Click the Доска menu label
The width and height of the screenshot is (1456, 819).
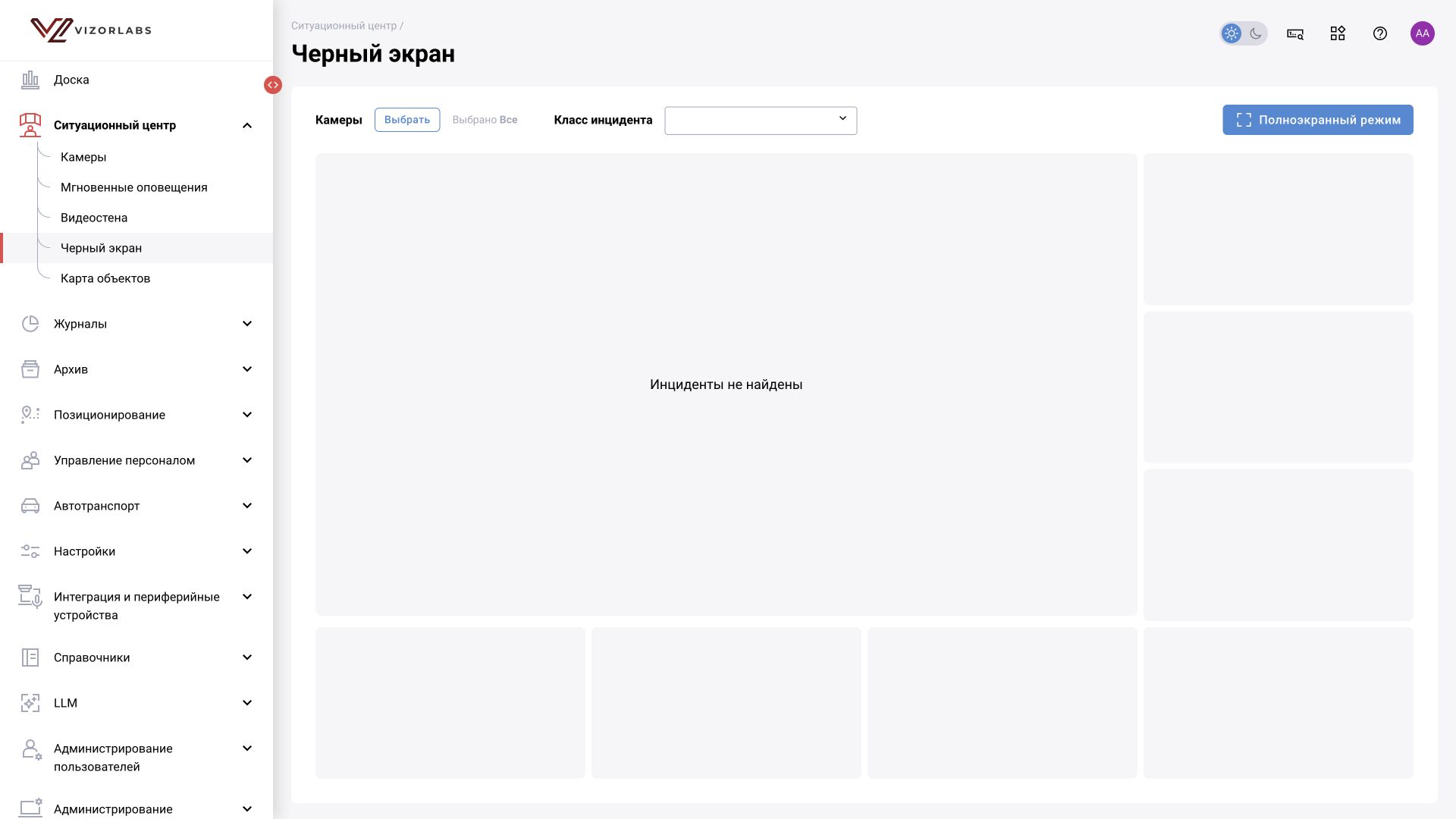(x=71, y=80)
